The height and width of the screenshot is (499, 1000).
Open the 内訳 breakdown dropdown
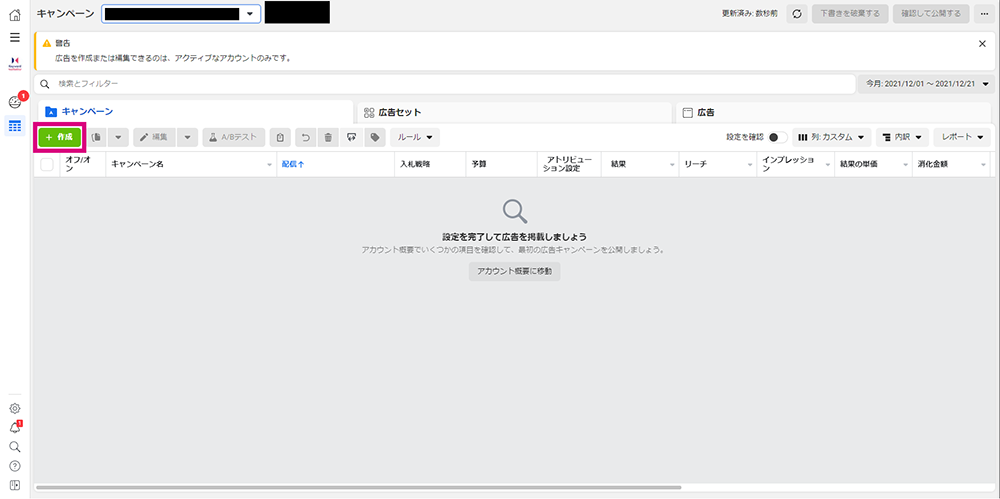[x=902, y=137]
